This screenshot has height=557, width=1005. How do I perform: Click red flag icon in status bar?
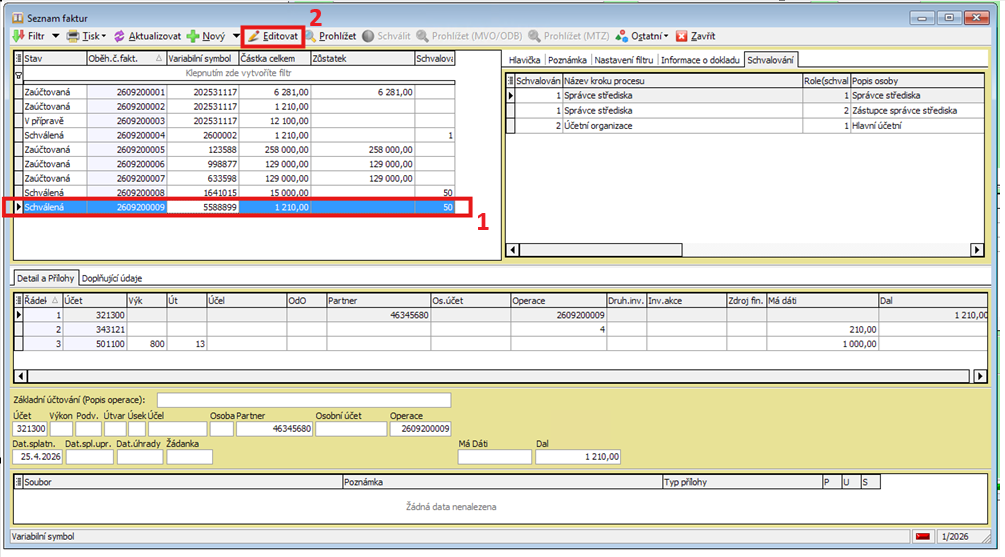[x=923, y=538]
